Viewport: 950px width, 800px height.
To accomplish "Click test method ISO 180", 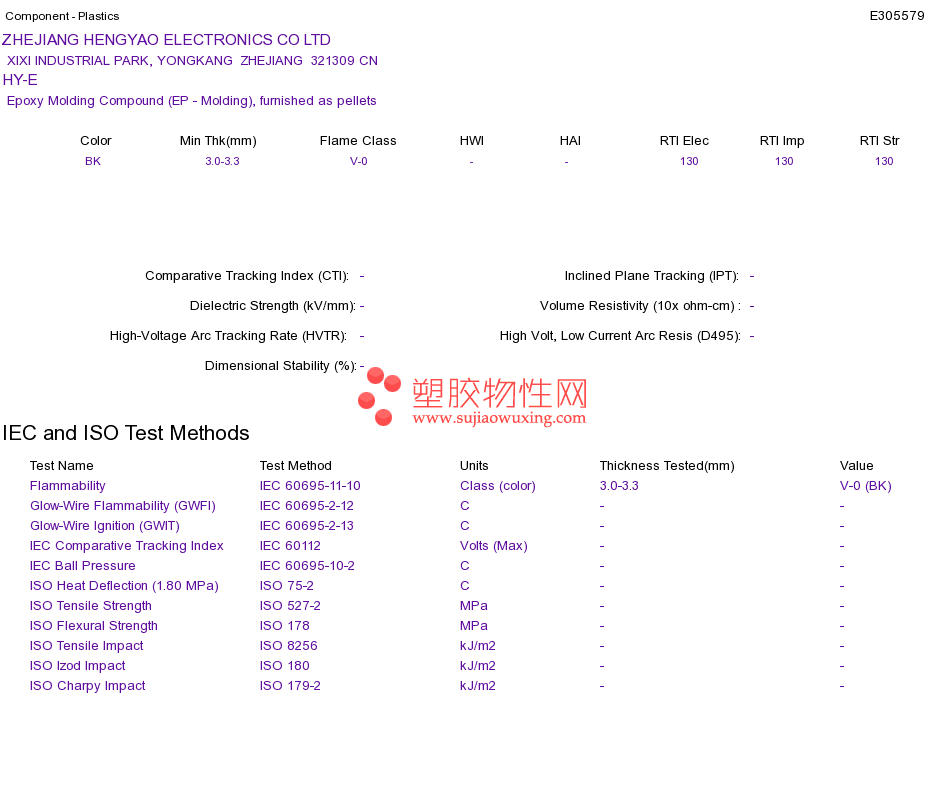I will pos(284,666).
